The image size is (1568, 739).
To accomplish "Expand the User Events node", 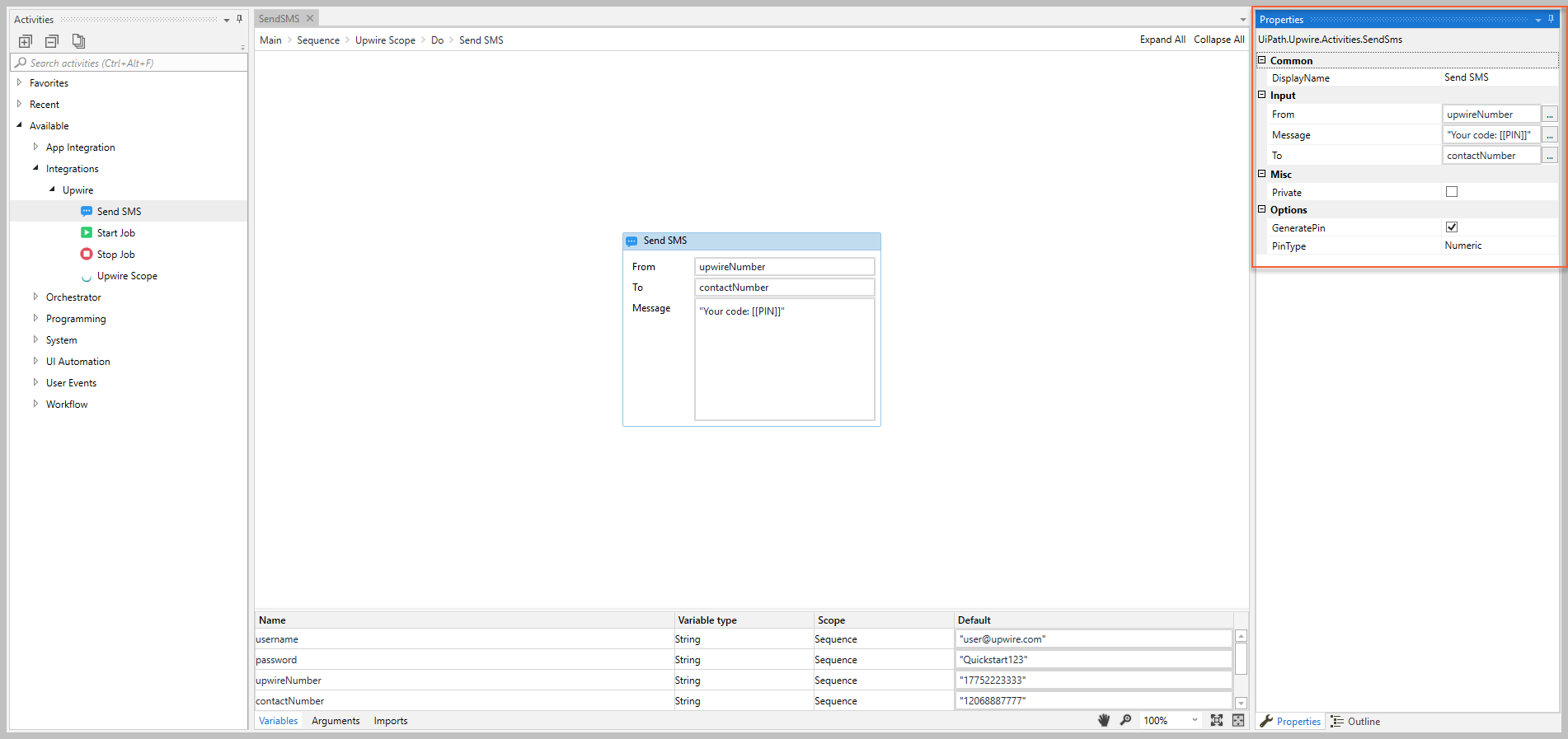I will coord(35,382).
